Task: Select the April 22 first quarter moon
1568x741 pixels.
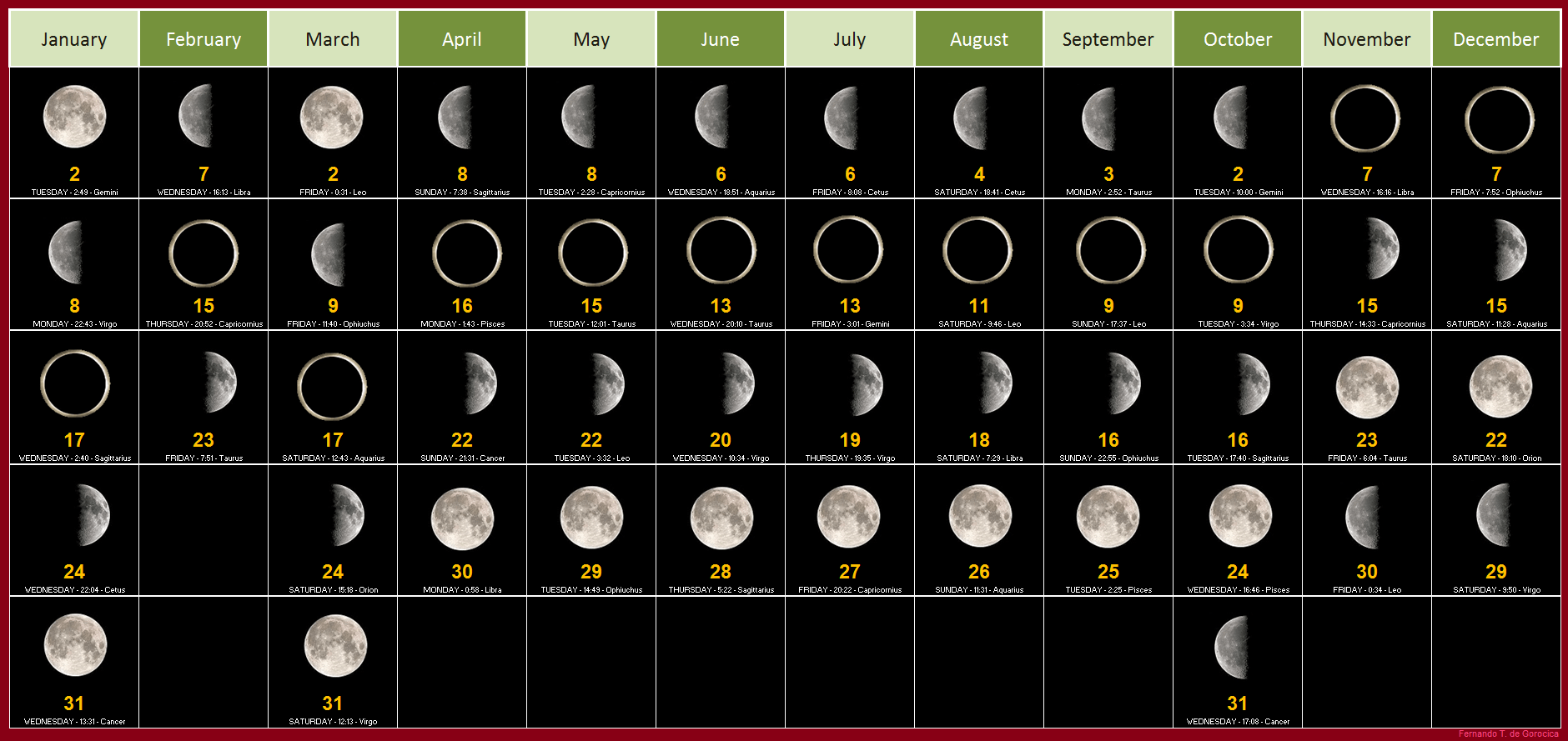Action: (x=480, y=383)
